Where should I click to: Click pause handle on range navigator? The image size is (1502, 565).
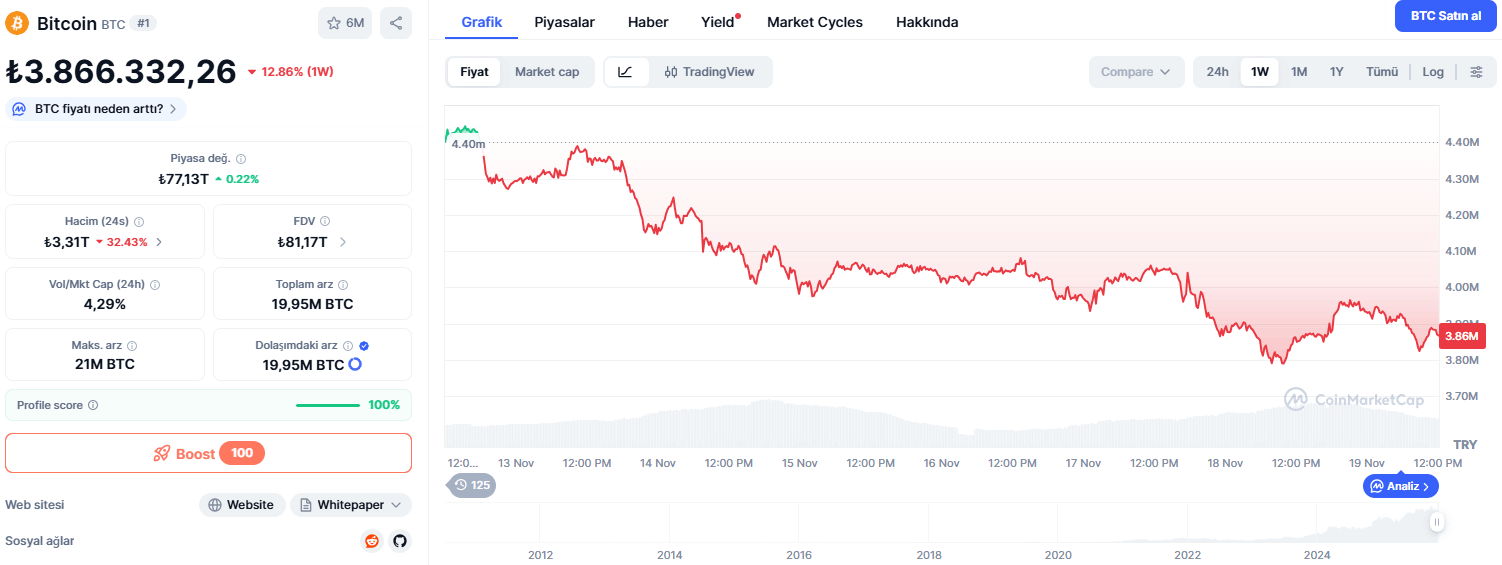coord(1437,521)
